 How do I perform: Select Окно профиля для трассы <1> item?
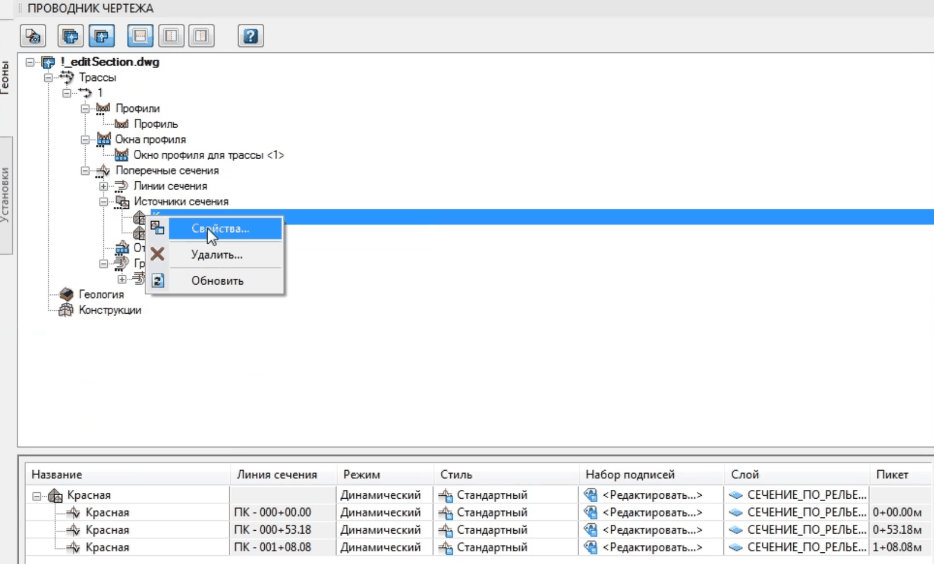208,155
